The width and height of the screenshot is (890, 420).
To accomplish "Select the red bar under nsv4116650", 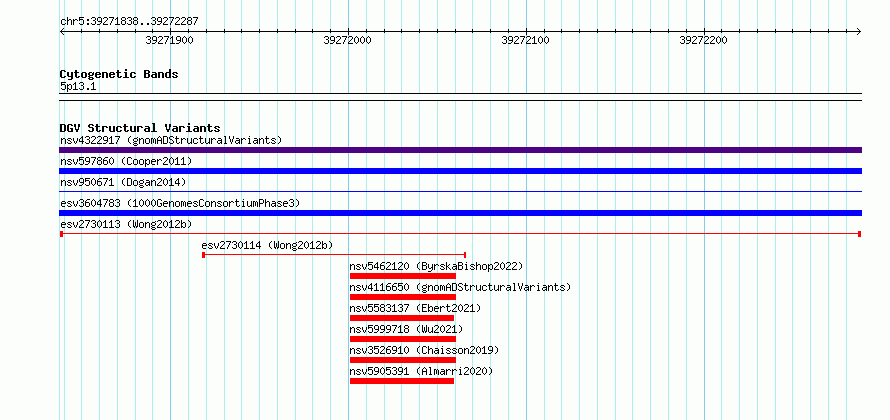I will coord(402,297).
